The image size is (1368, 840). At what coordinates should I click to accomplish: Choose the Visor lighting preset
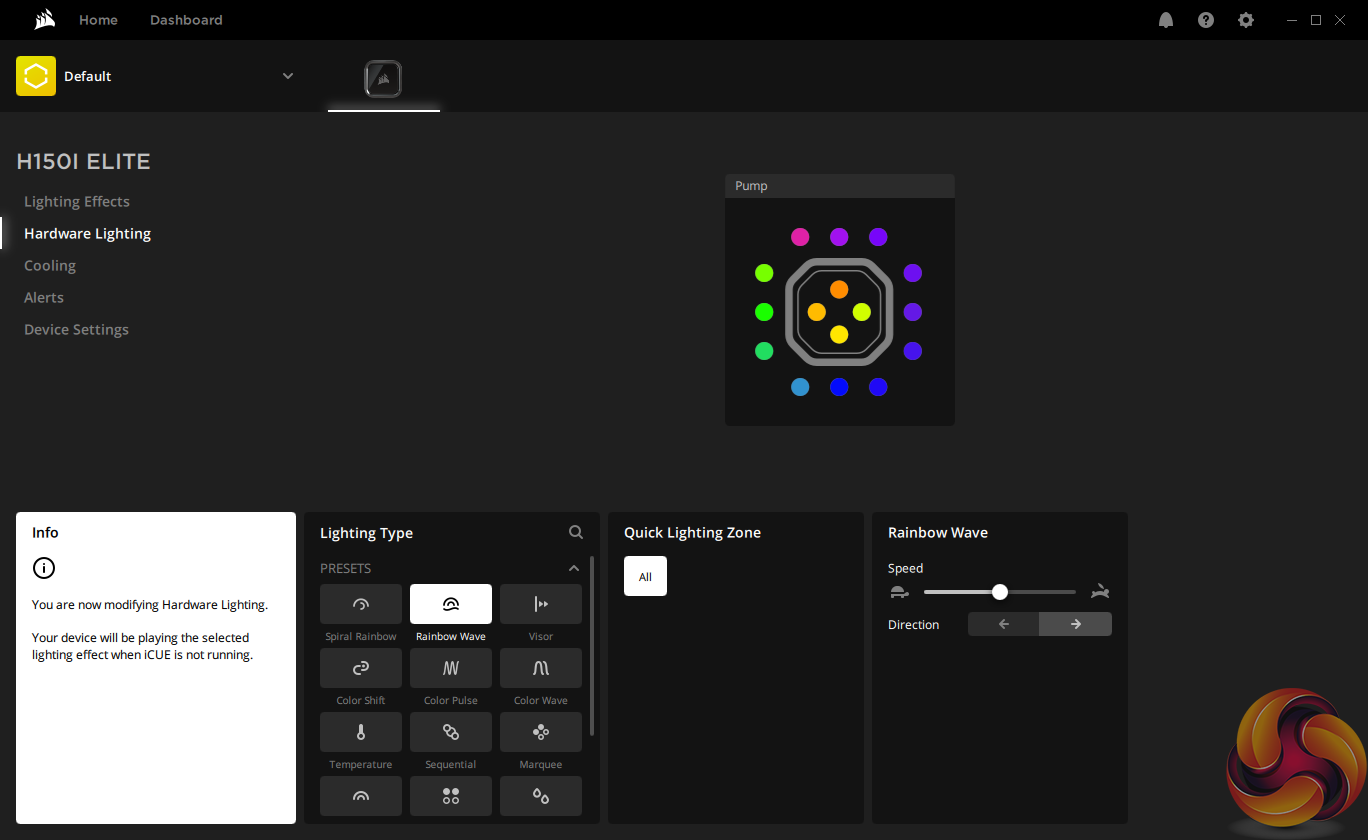[x=541, y=604]
